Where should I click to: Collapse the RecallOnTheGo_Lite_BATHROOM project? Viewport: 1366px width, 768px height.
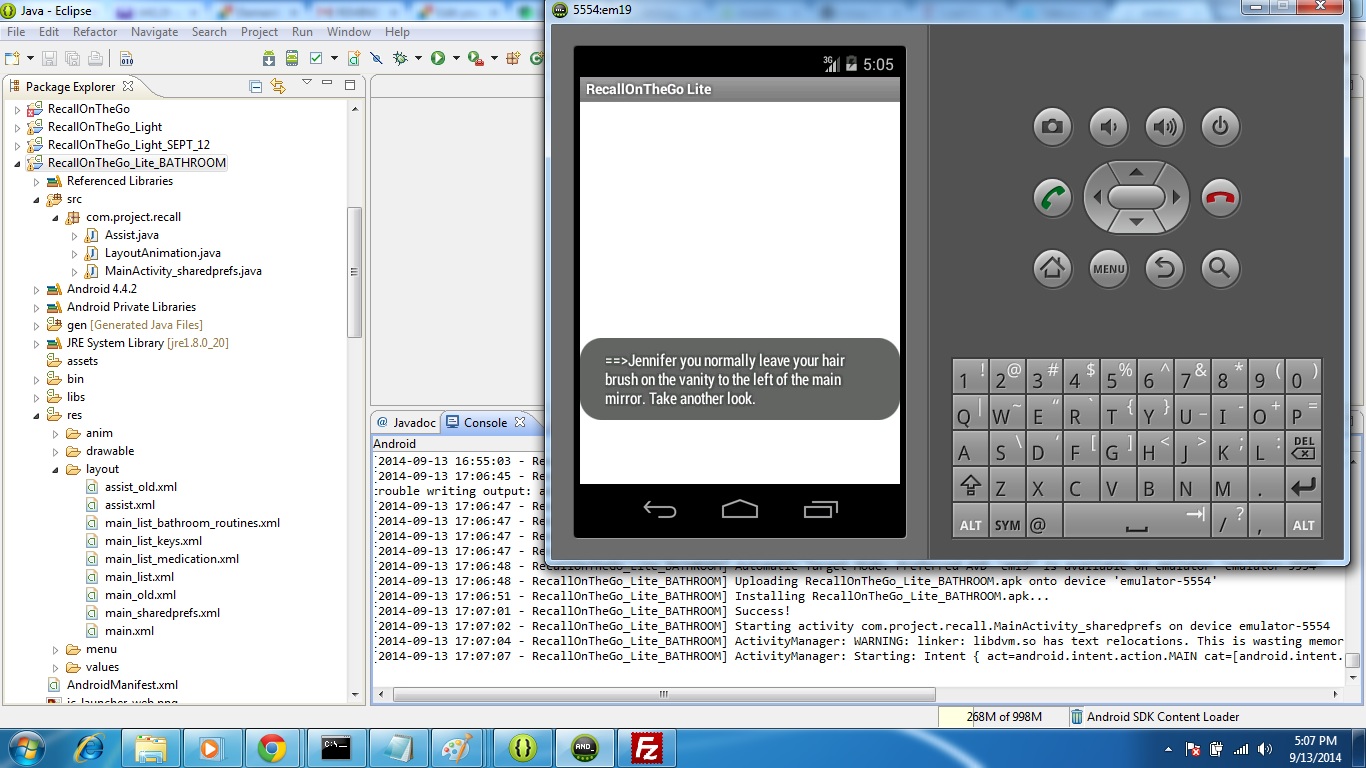point(17,163)
